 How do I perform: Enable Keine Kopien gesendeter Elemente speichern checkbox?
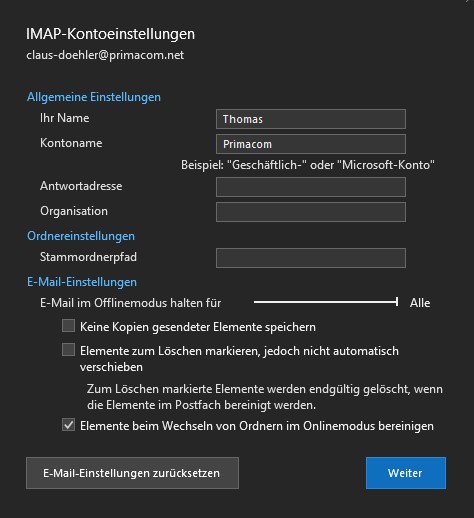pyautogui.click(x=68, y=326)
